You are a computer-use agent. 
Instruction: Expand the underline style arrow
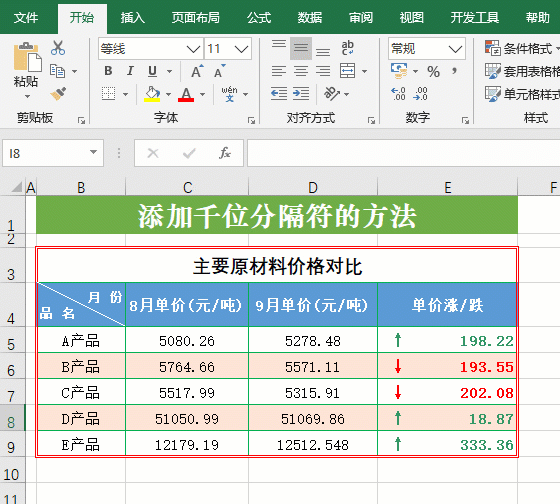click(x=170, y=71)
